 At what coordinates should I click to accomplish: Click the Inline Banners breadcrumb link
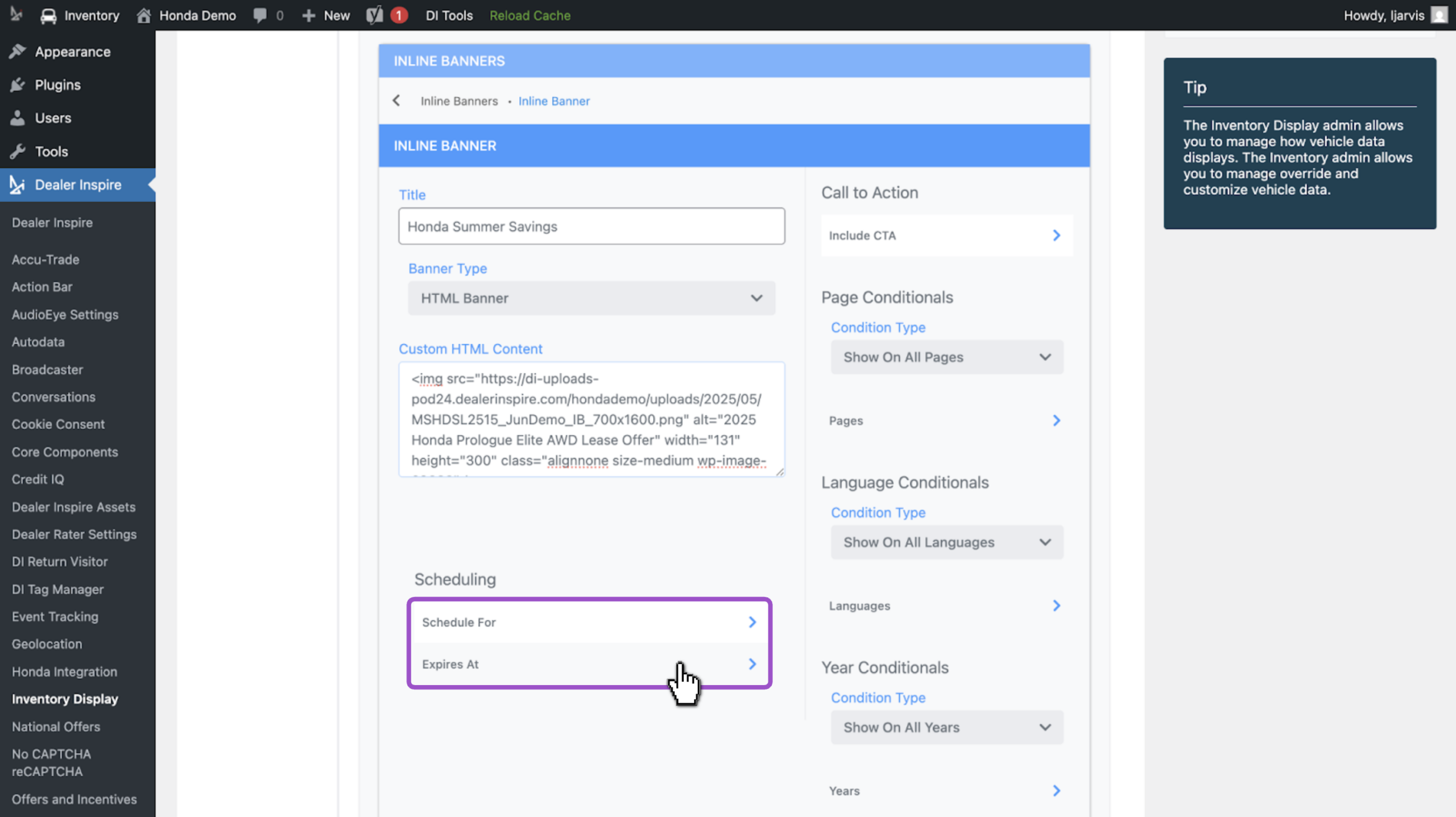(x=459, y=101)
